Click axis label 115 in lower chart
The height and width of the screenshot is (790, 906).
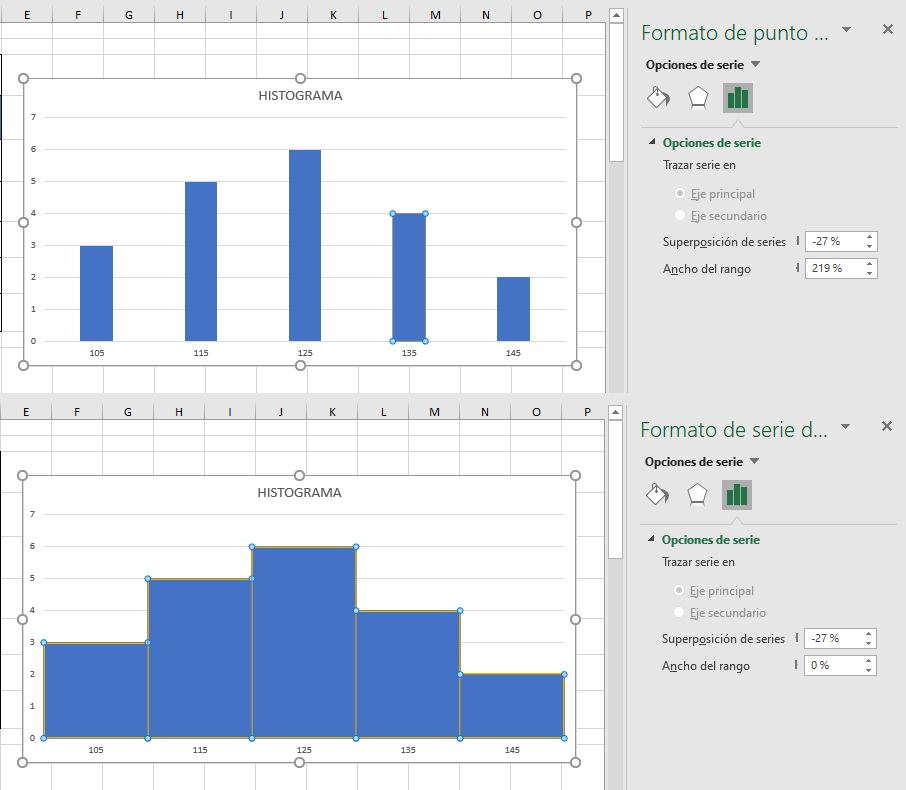(200, 750)
